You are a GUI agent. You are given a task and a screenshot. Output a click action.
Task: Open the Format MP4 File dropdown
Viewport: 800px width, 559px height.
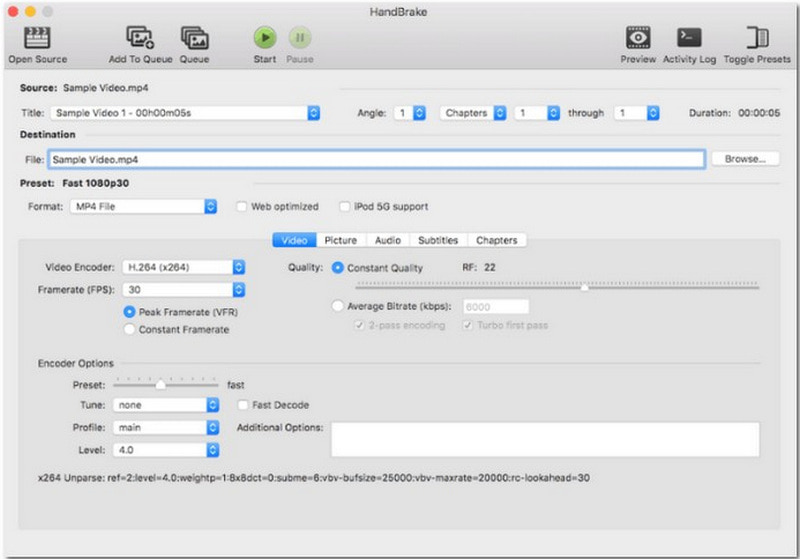pyautogui.click(x=143, y=207)
